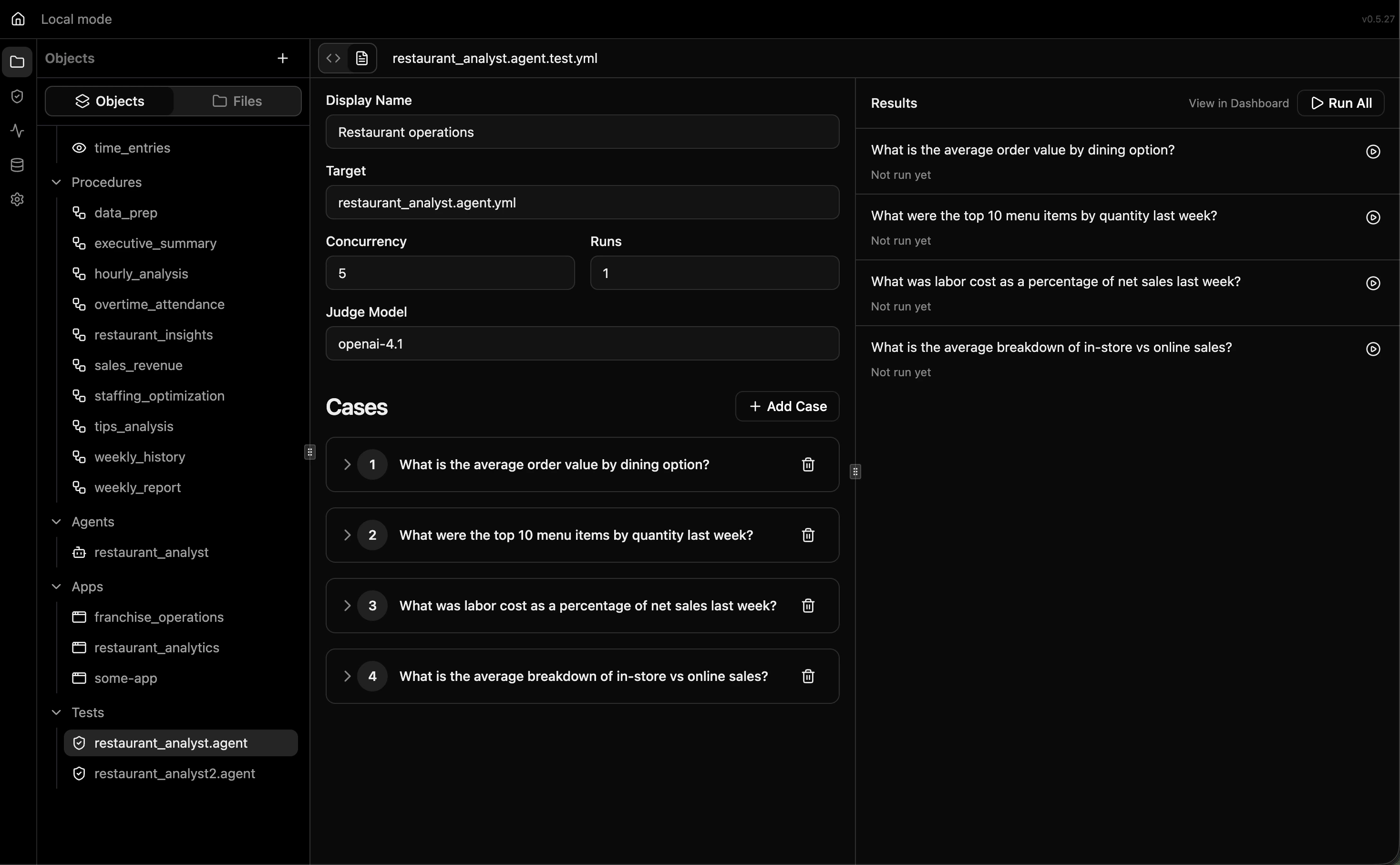Collapse the Agents section
The height and width of the screenshot is (865, 1400).
pos(56,521)
